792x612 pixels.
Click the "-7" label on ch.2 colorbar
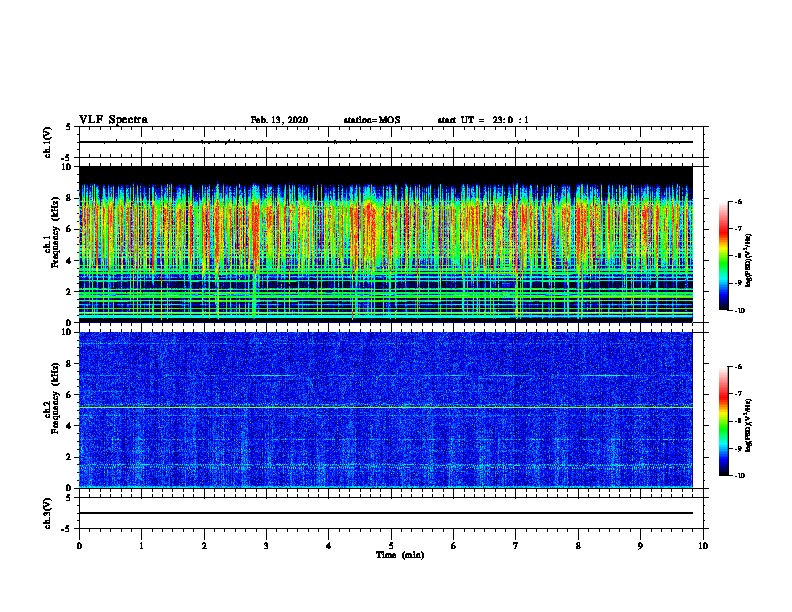pos(738,394)
